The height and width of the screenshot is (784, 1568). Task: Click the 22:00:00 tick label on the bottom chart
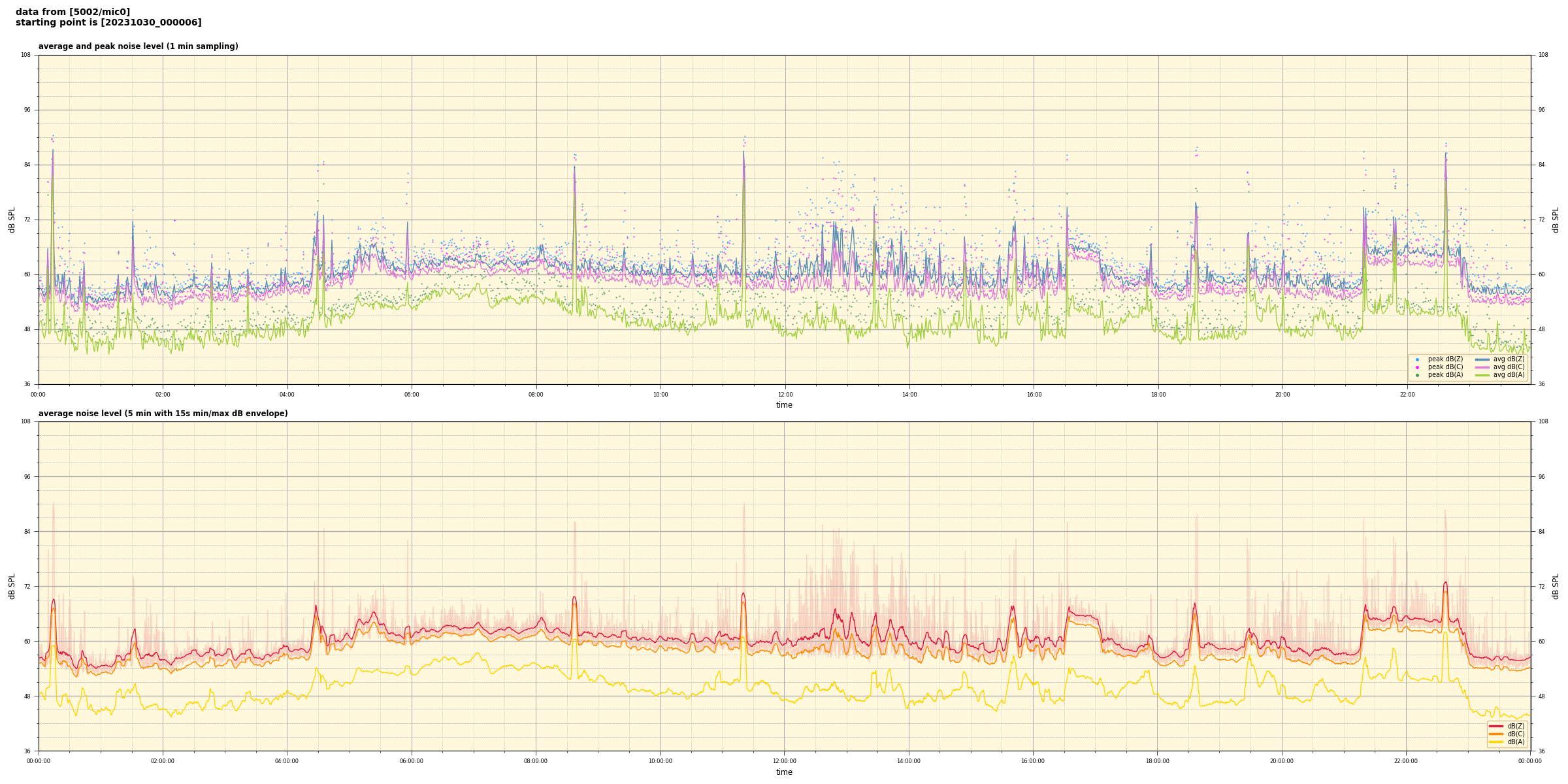click(1406, 761)
